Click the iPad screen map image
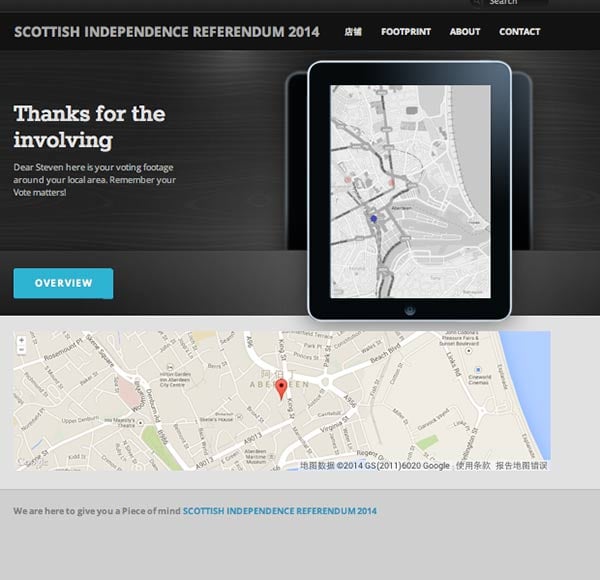Image resolution: width=600 pixels, height=580 pixels. click(x=410, y=190)
